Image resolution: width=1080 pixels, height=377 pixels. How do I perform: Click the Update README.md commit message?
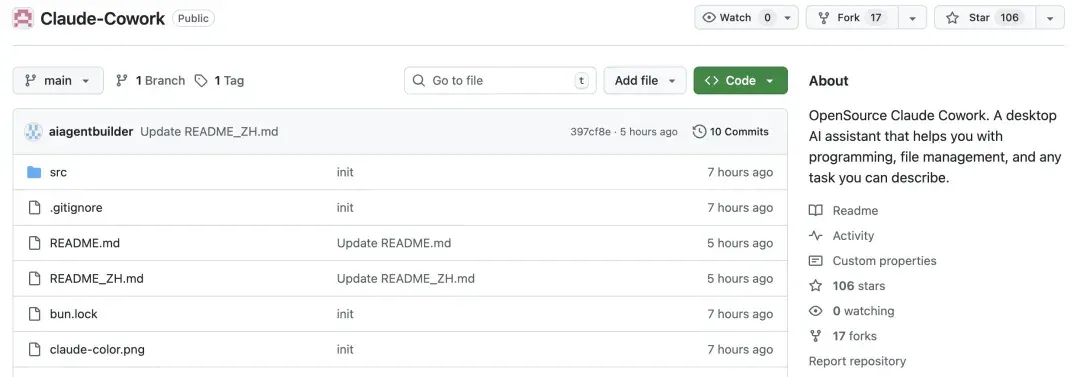pos(394,243)
